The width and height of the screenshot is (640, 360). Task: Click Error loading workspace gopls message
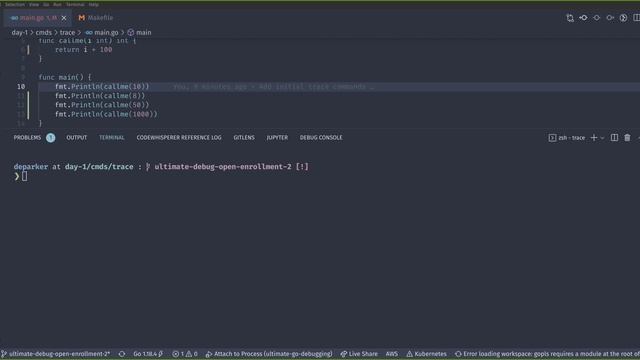(547, 354)
